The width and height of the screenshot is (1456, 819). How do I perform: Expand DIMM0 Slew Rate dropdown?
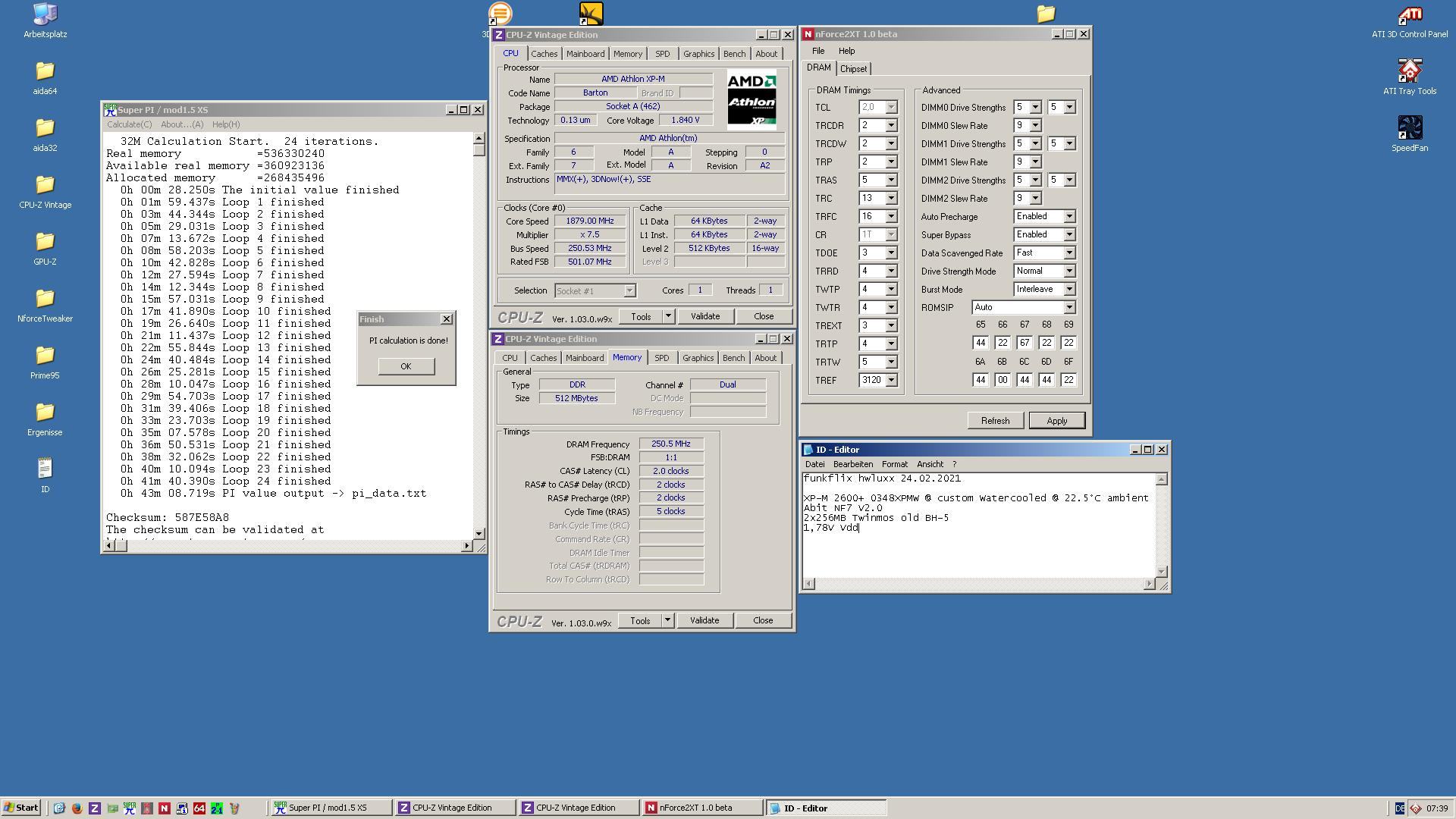[1035, 126]
